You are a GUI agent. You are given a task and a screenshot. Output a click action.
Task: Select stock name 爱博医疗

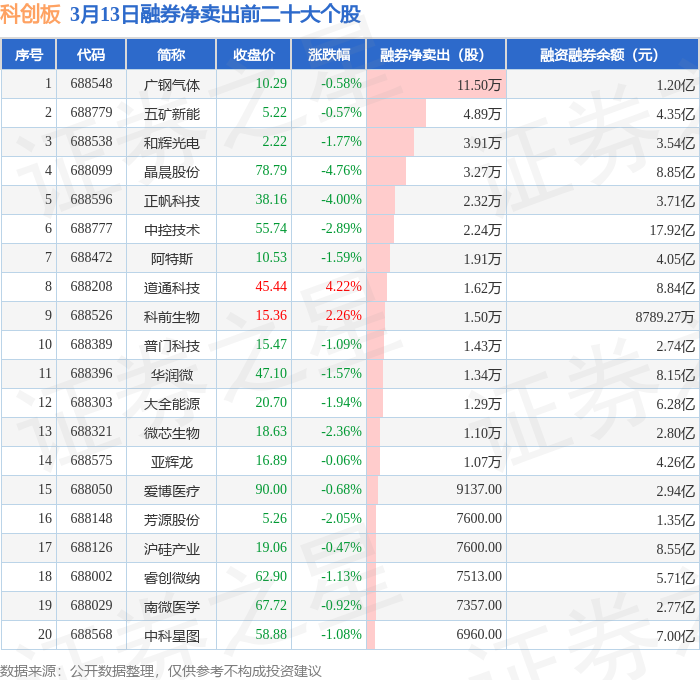coord(171,491)
